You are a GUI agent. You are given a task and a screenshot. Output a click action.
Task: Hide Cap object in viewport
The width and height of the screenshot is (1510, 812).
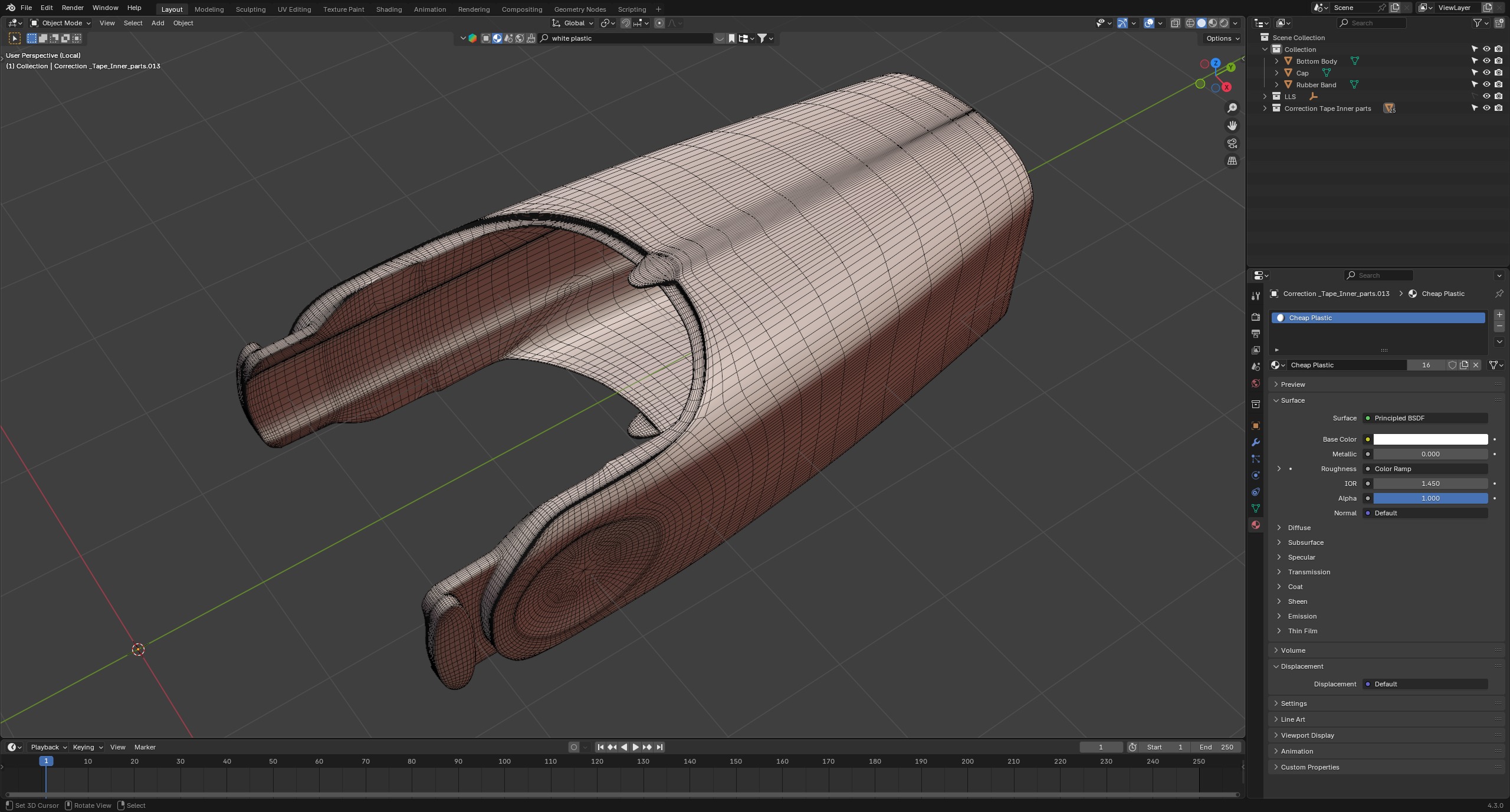click(x=1486, y=73)
